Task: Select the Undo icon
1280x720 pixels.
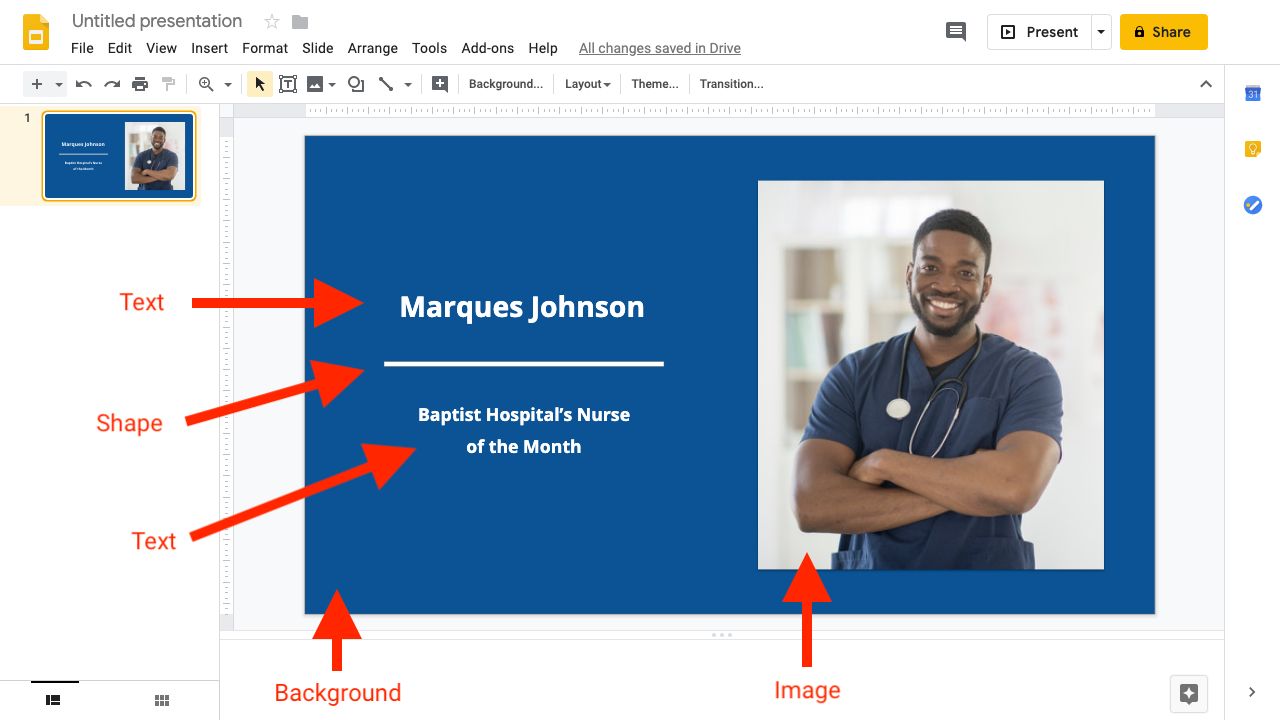Action: [x=83, y=84]
